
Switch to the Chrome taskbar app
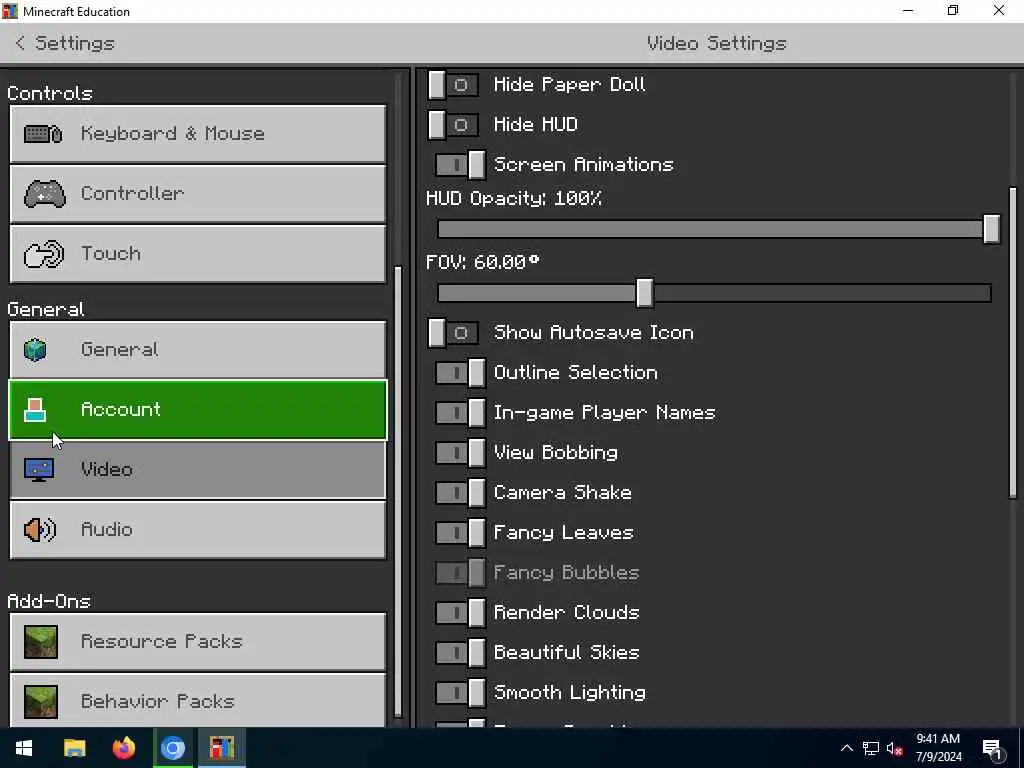pyautogui.click(x=172, y=748)
